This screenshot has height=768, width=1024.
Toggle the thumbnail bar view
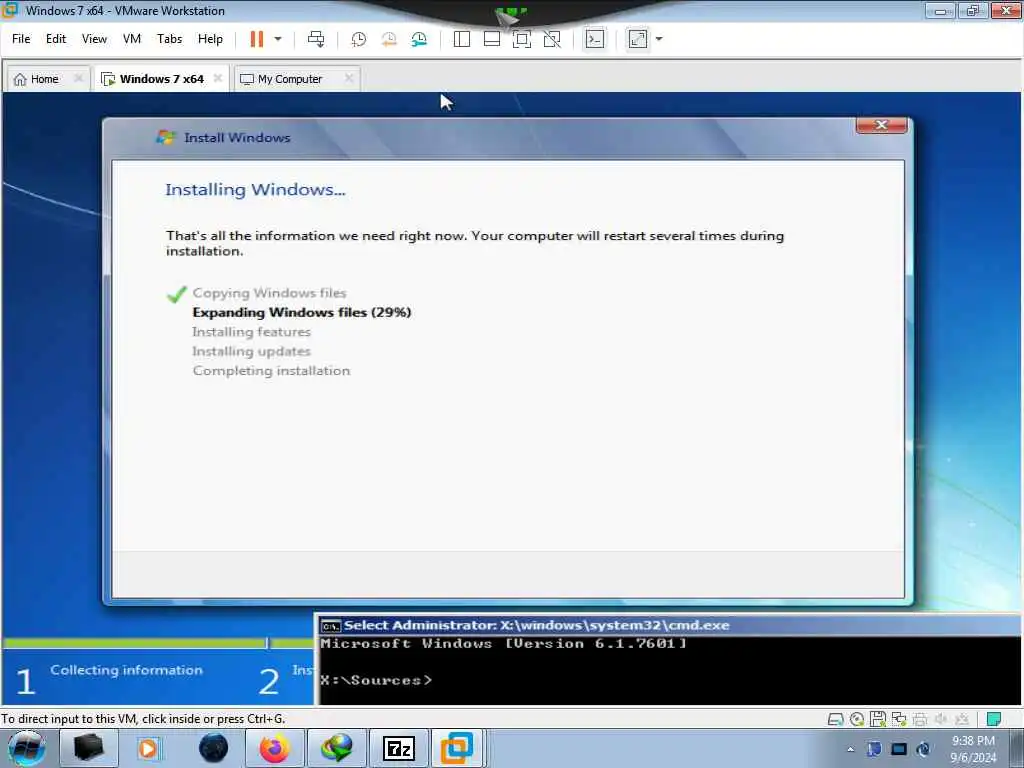492,39
